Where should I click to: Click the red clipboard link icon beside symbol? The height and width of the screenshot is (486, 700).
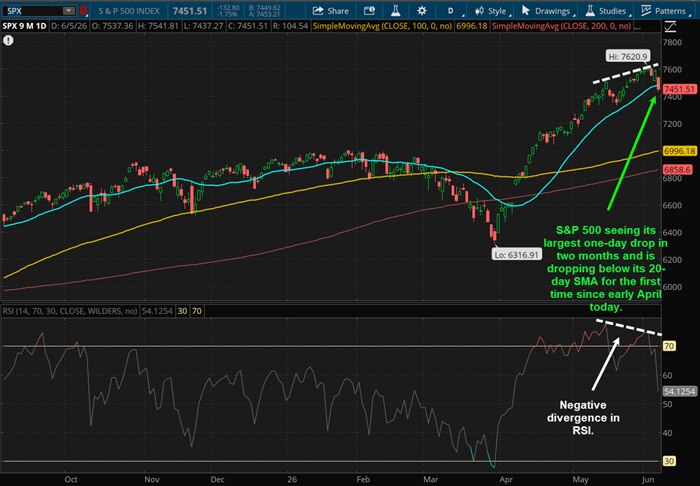83,11
